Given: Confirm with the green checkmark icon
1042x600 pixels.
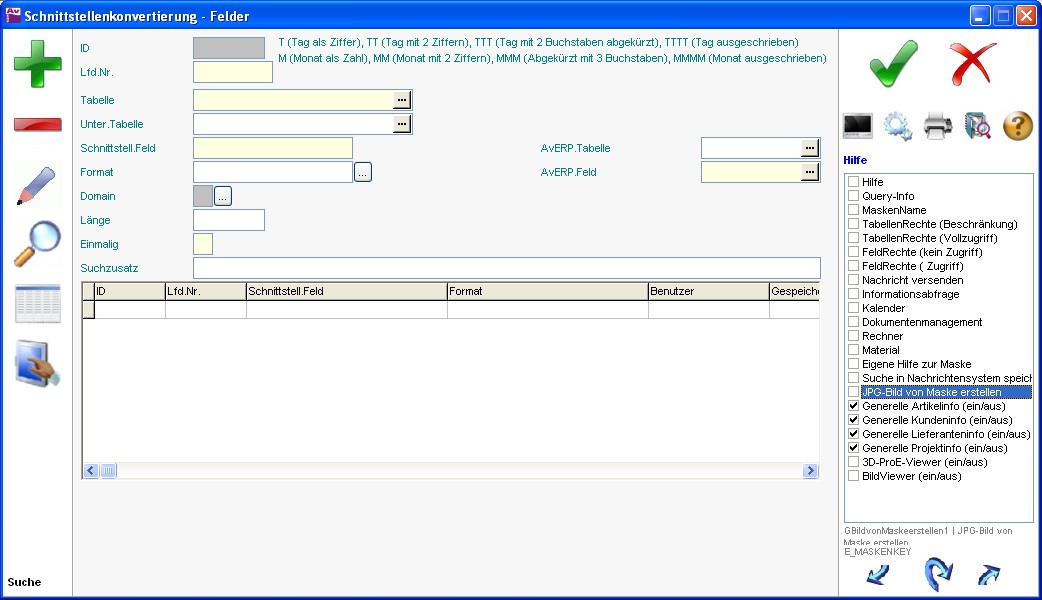Looking at the screenshot, I should [x=893, y=64].
